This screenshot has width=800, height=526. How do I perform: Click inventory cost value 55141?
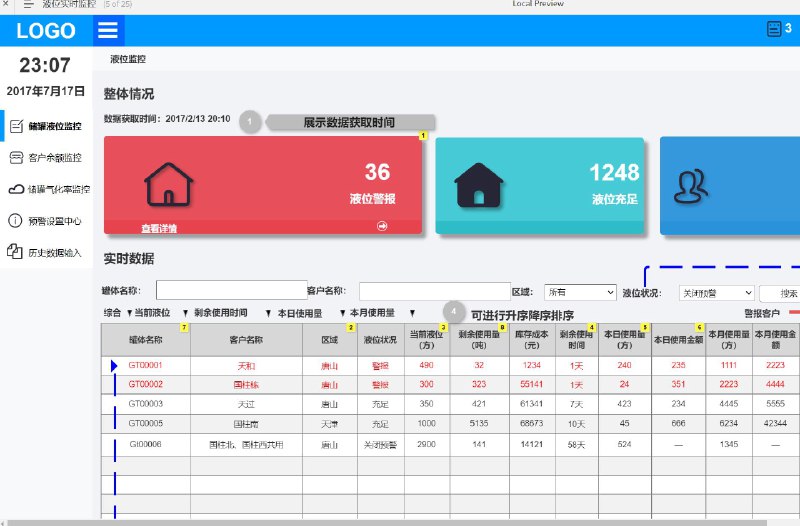pos(532,384)
